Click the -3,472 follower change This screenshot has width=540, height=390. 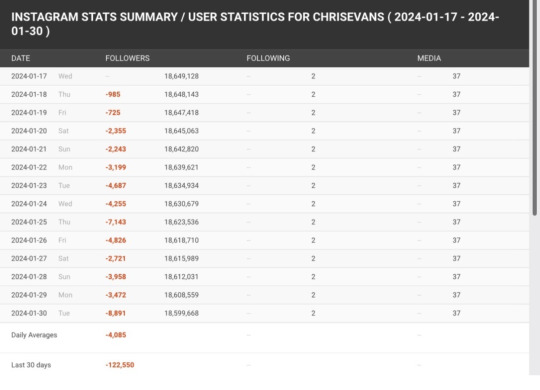point(116,295)
